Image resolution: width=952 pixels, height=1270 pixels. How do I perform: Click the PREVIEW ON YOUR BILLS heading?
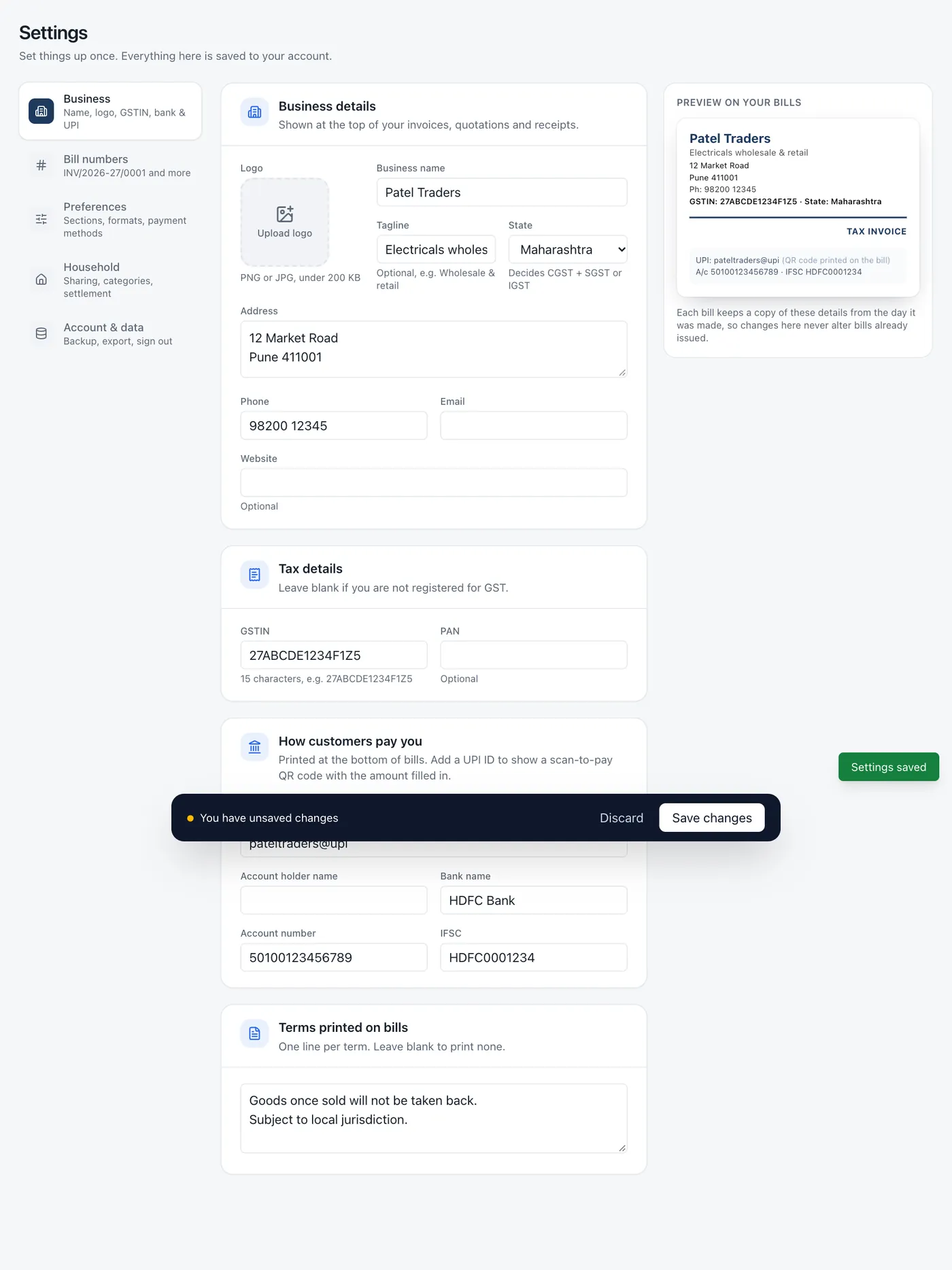pyautogui.click(x=738, y=103)
